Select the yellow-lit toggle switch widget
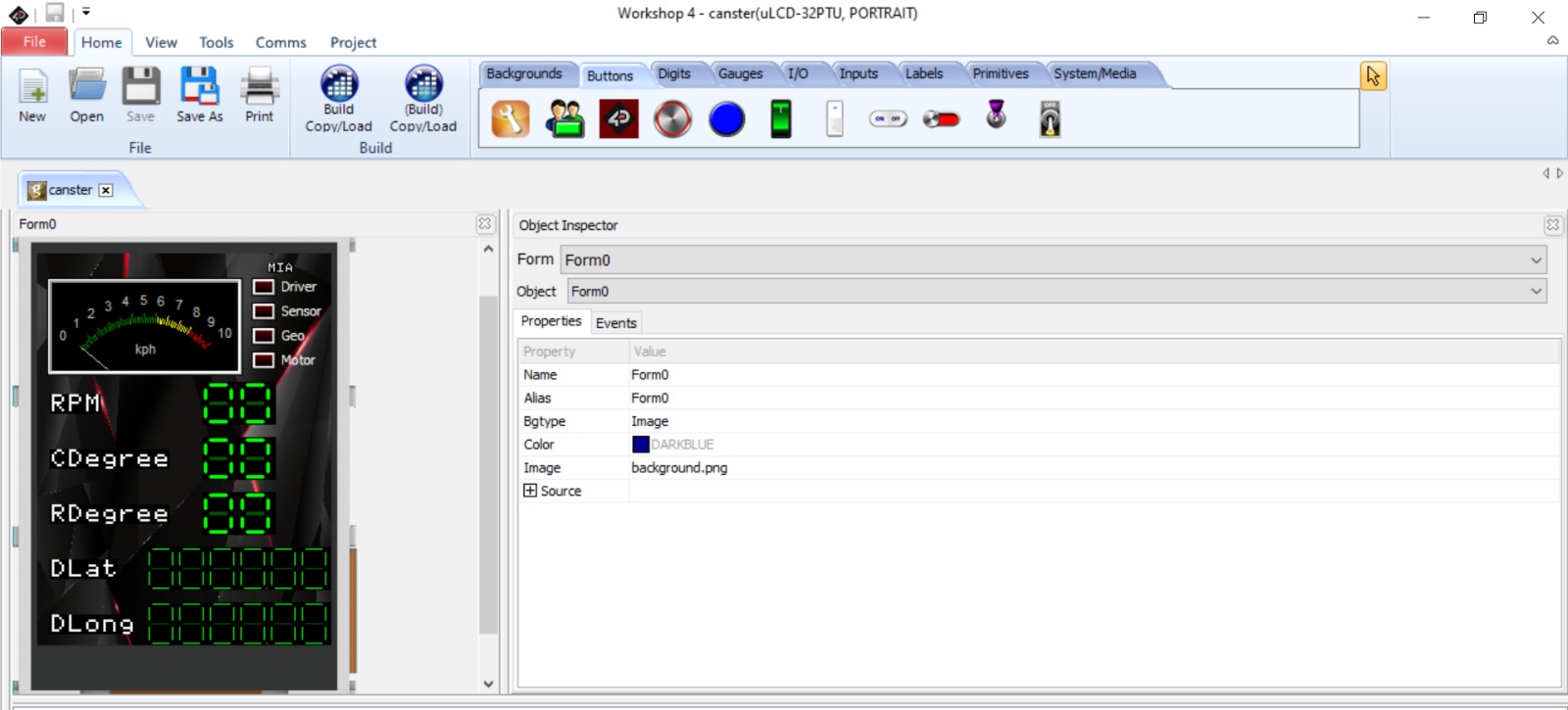The height and width of the screenshot is (710, 1568). (1050, 119)
